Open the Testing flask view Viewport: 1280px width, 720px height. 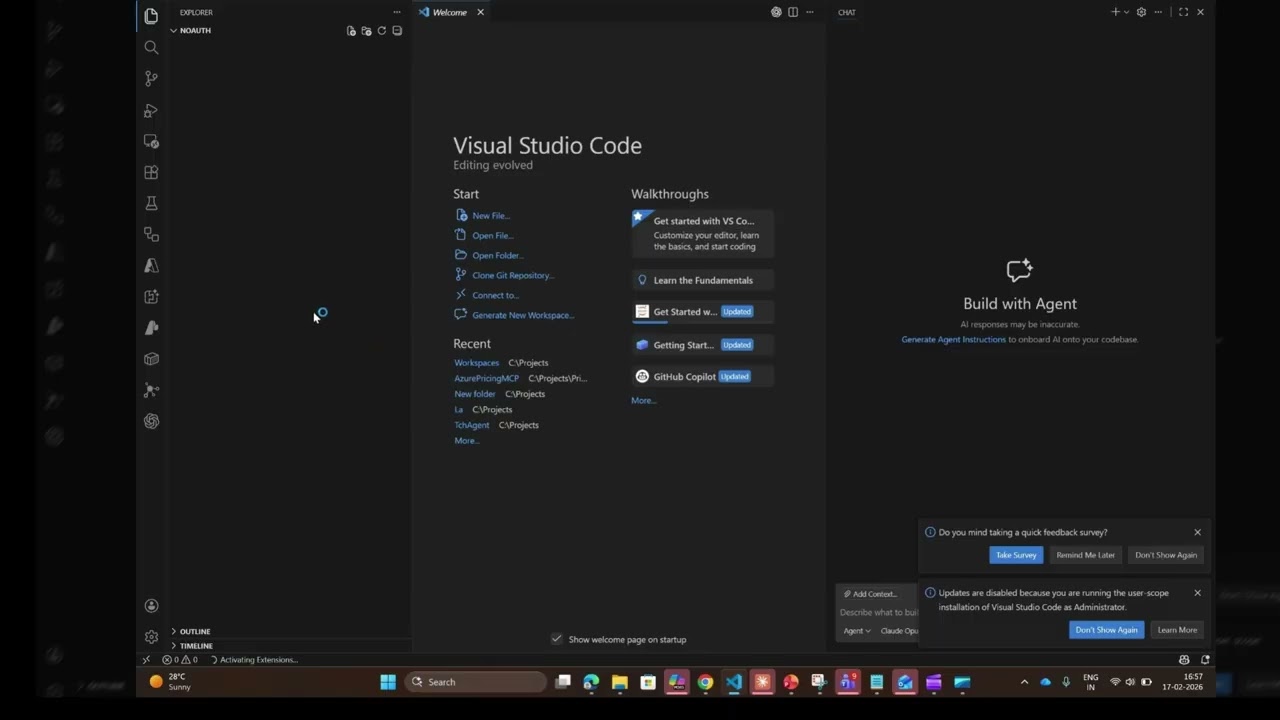pyautogui.click(x=151, y=203)
